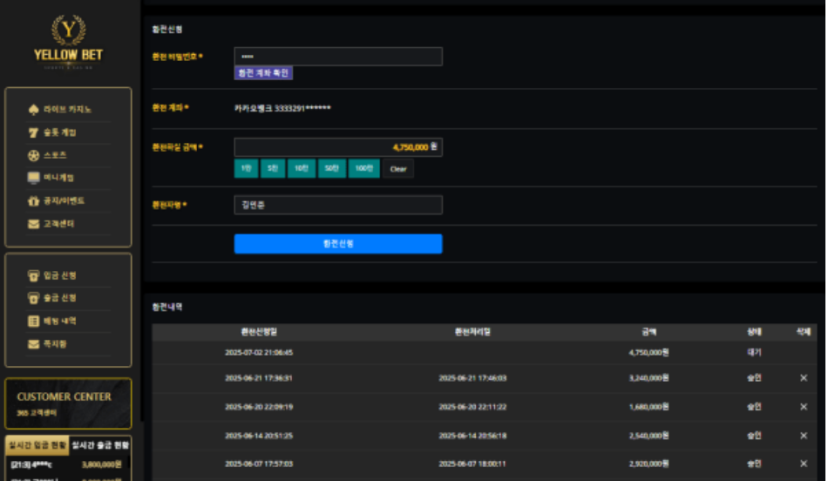Open the deposit request icon

coord(34,275)
